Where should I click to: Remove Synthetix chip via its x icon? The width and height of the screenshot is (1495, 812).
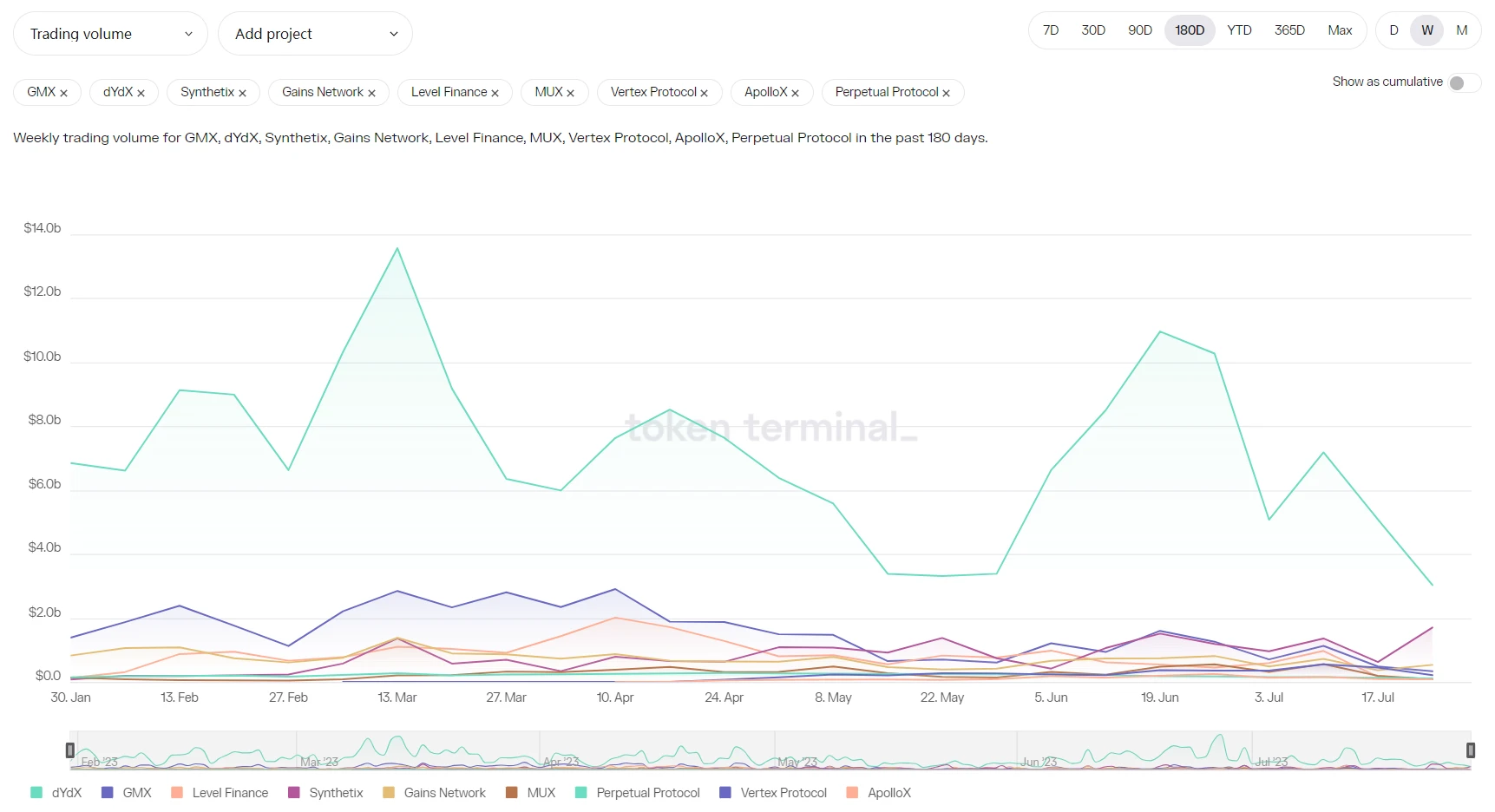point(242,93)
